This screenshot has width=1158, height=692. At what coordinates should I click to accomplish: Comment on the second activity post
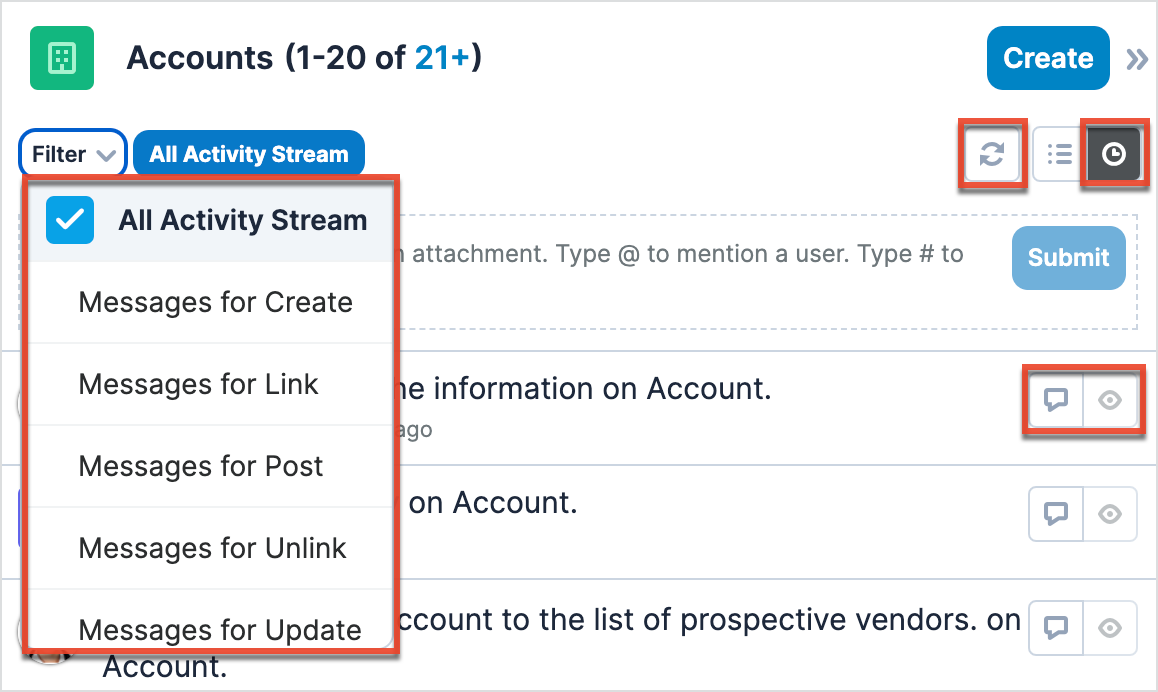(x=1056, y=514)
